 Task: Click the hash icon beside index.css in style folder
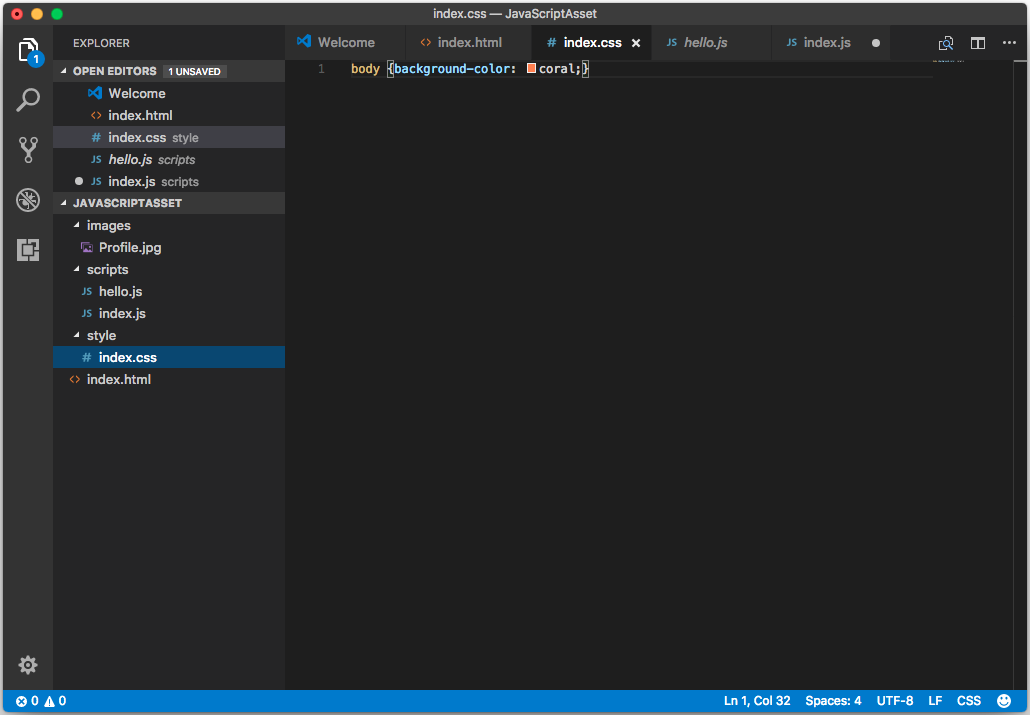point(87,358)
